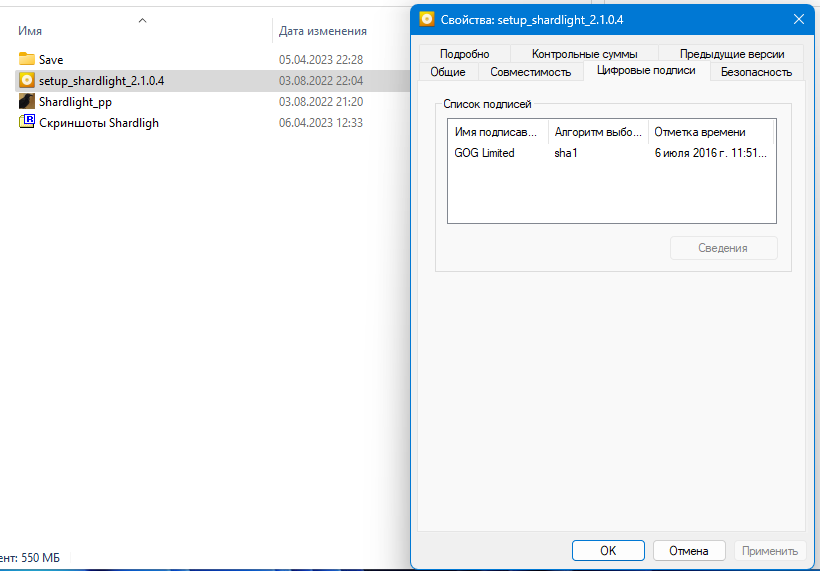820x571 pixels.
Task: Click the OK button
Action: 608,550
